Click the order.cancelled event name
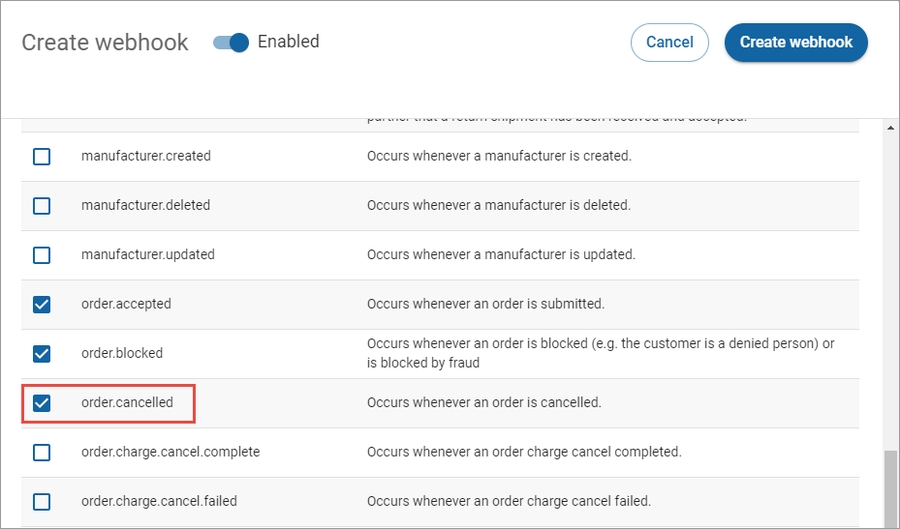Image resolution: width=900 pixels, height=529 pixels. click(x=127, y=403)
